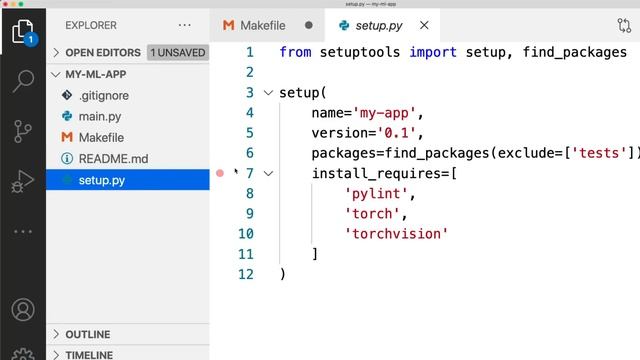Image resolution: width=640 pixels, height=360 pixels.
Task: Click the M icon beside Makefile in tree
Action: (x=67, y=137)
